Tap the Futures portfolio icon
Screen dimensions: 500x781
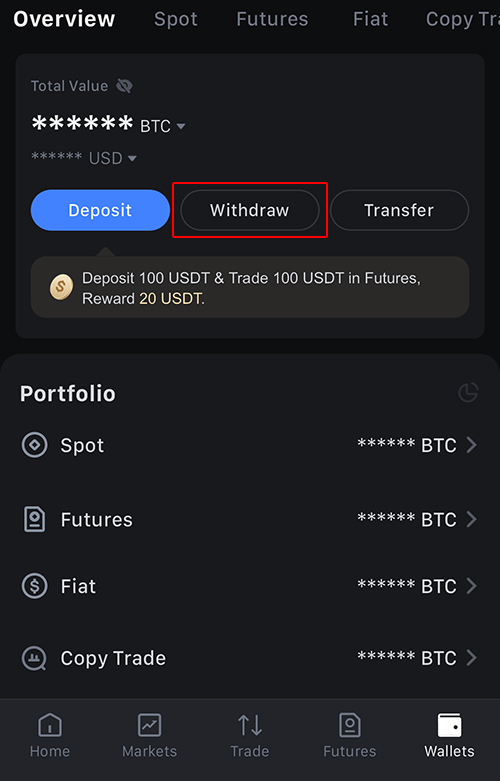click(x=34, y=519)
